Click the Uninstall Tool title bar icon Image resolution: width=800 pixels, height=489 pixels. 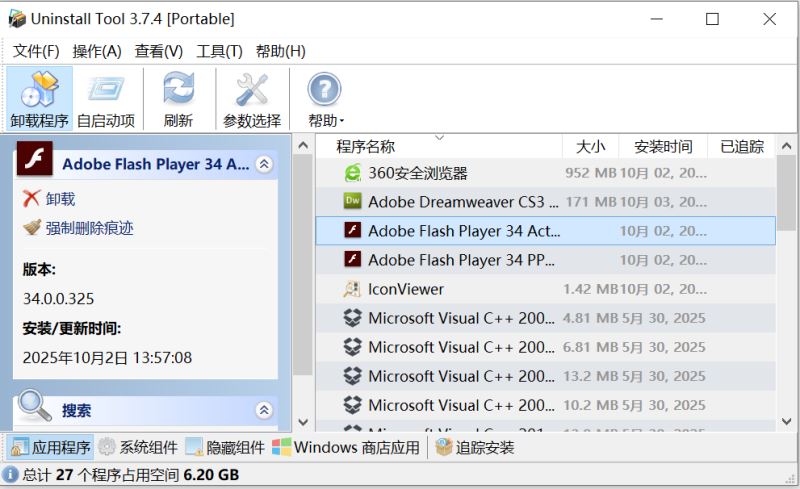(x=17, y=19)
